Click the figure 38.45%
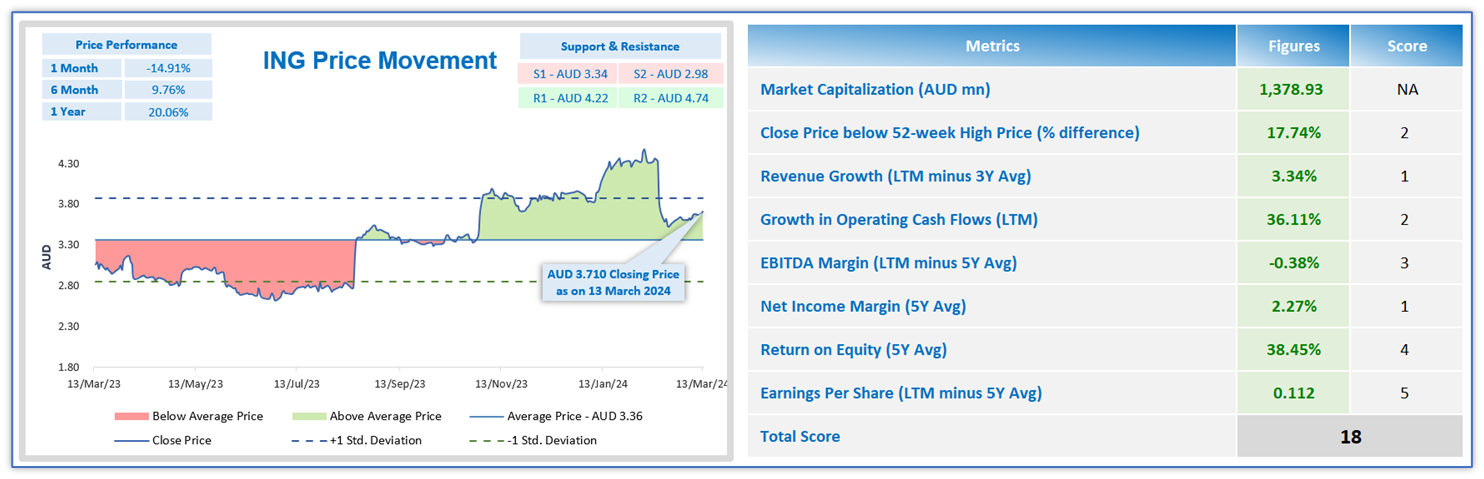This screenshot has height=479, width=1484. tap(1292, 350)
